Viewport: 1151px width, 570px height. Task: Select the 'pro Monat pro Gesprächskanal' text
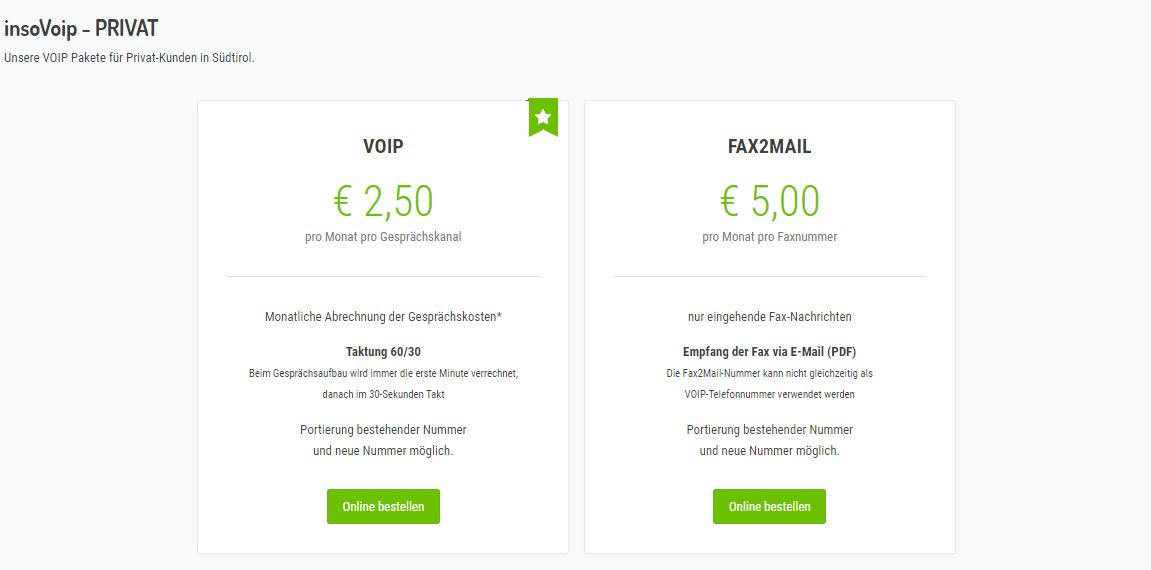[x=383, y=237]
